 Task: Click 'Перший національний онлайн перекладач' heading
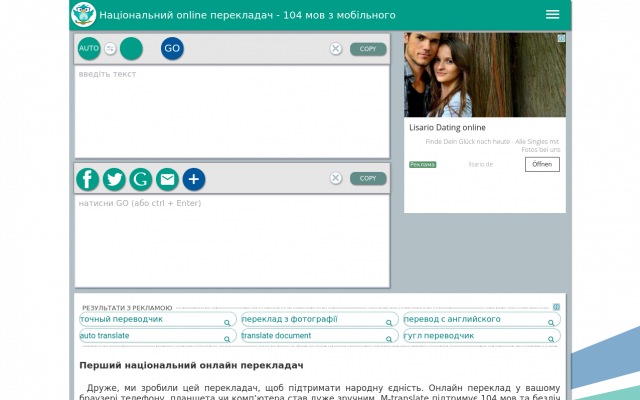click(x=191, y=365)
